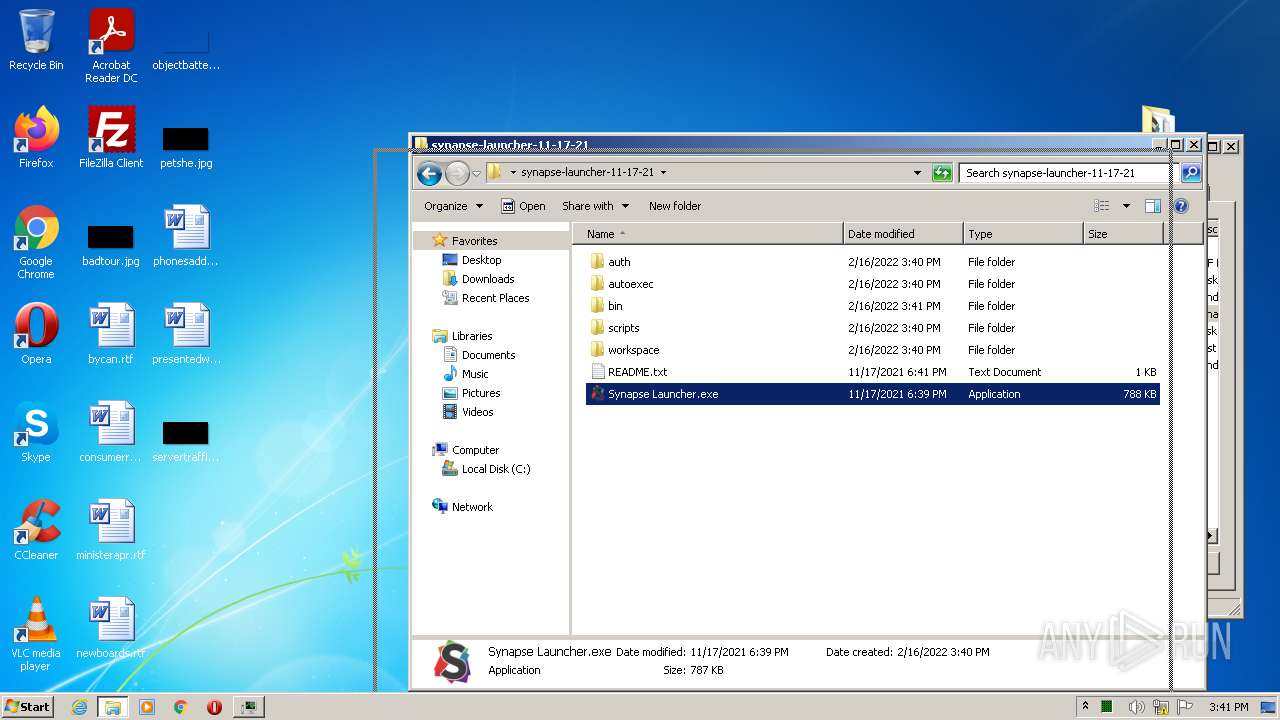Launch Acrobat Reader DC shortcut
1280x720 pixels.
pyautogui.click(x=111, y=46)
